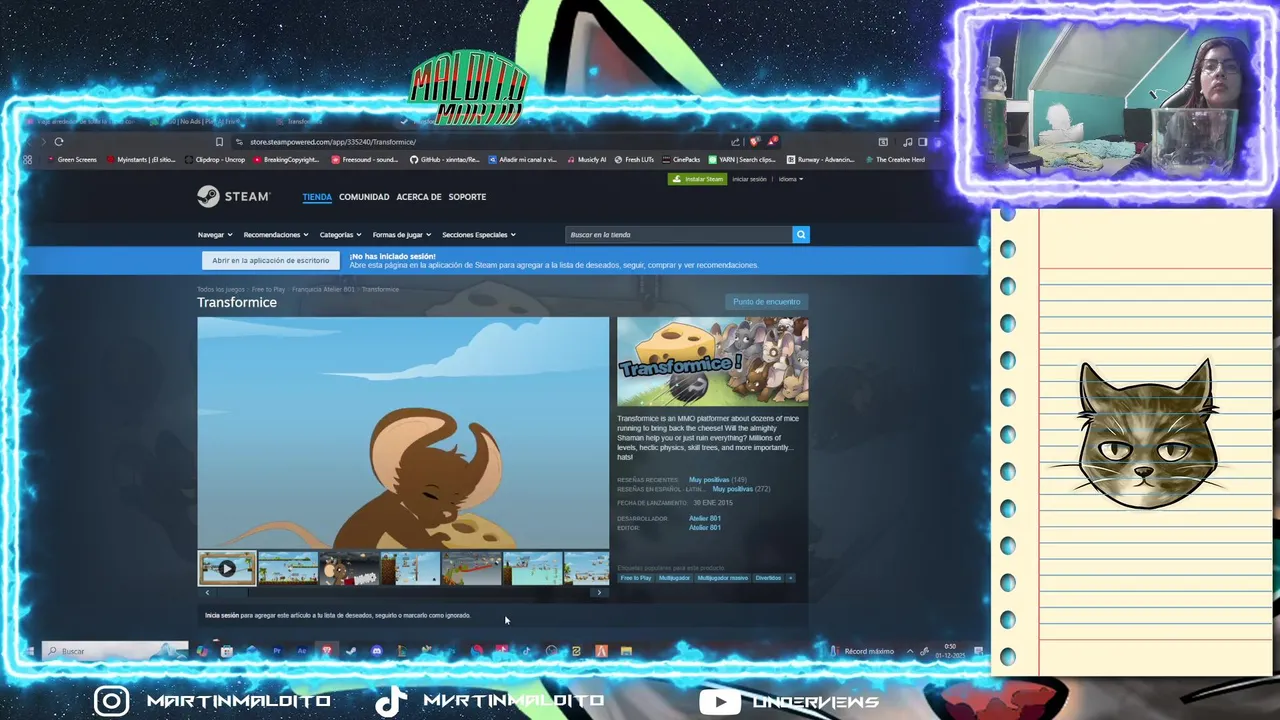The height and width of the screenshot is (720, 1280).
Task: Expand the Recomendaciones dropdown menu
Action: pos(276,235)
